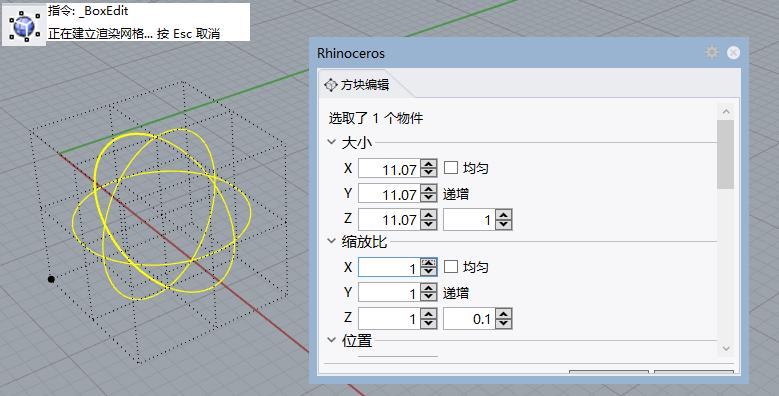Click the 缩放比 Y value field
The width and height of the screenshot is (779, 396).
(389, 292)
